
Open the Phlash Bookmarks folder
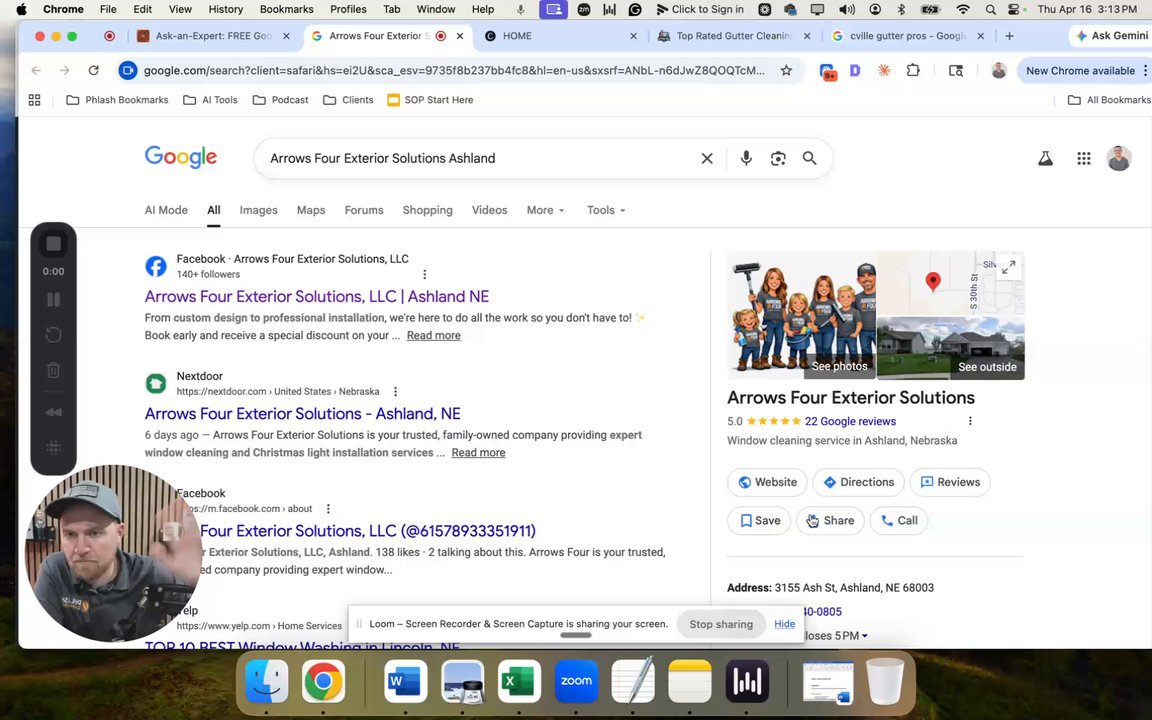[118, 100]
